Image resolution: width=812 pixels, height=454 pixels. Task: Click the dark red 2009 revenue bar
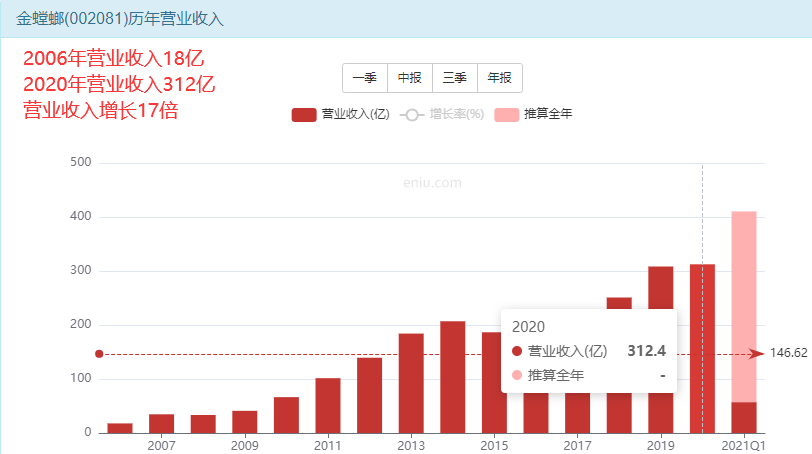(244, 422)
